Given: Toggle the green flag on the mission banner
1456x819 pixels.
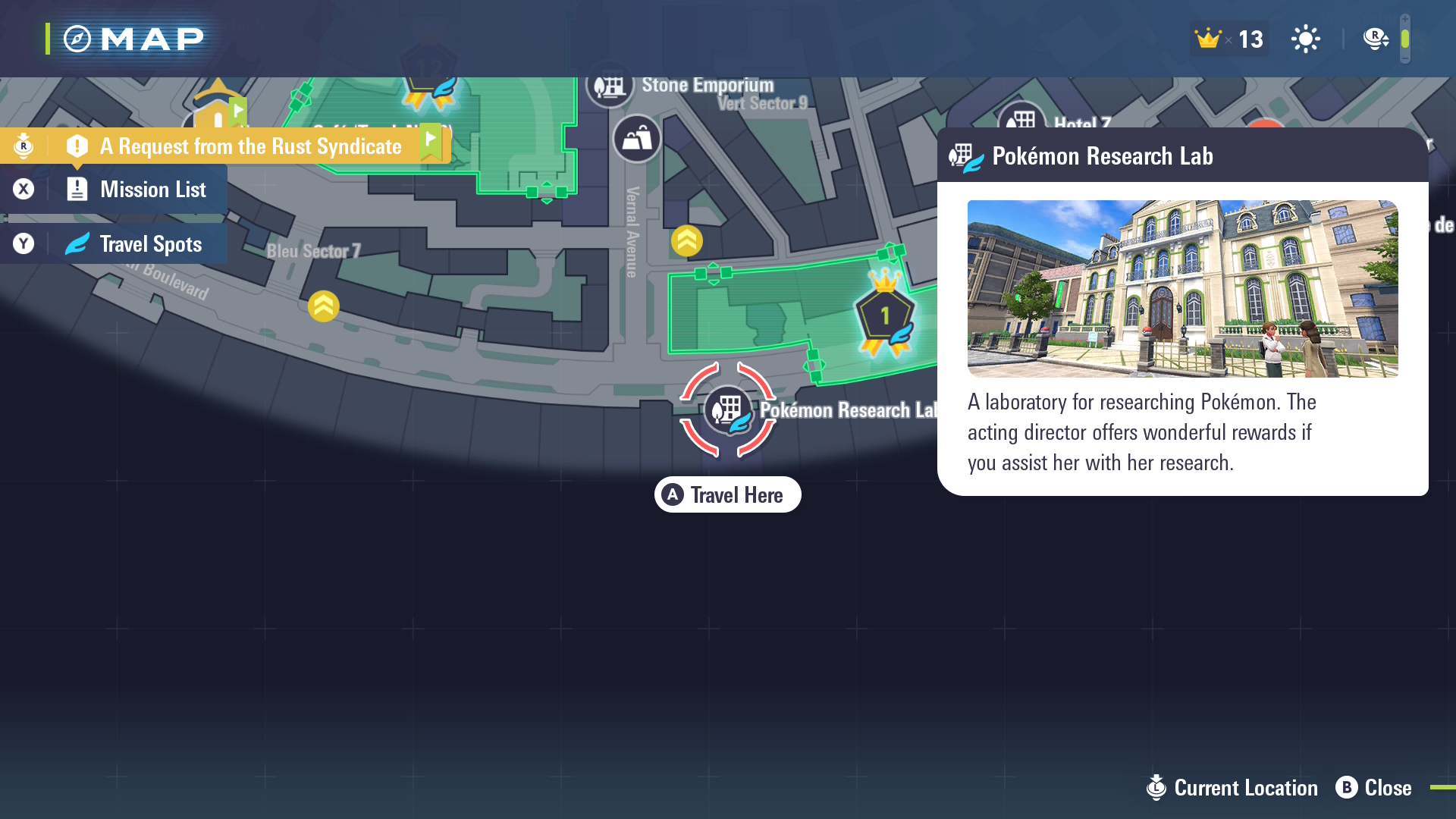Looking at the screenshot, I should [x=431, y=141].
